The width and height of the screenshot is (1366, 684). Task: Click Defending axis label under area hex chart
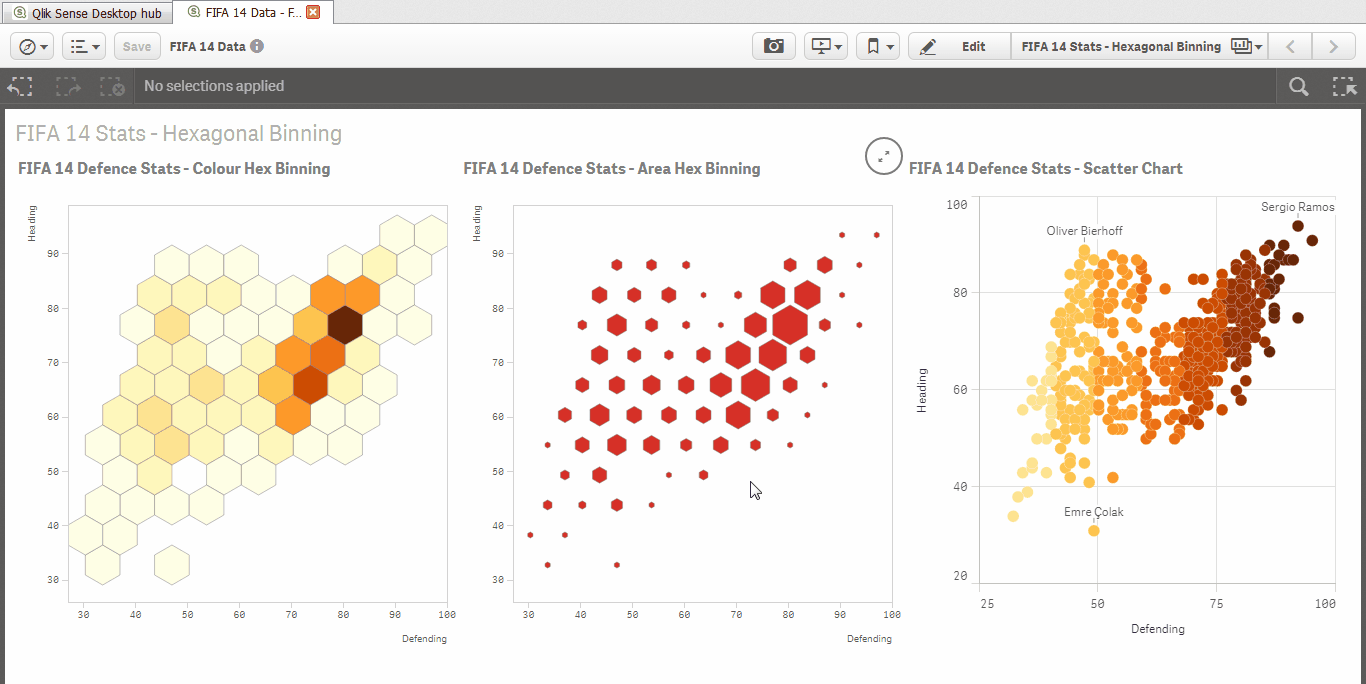coord(869,638)
